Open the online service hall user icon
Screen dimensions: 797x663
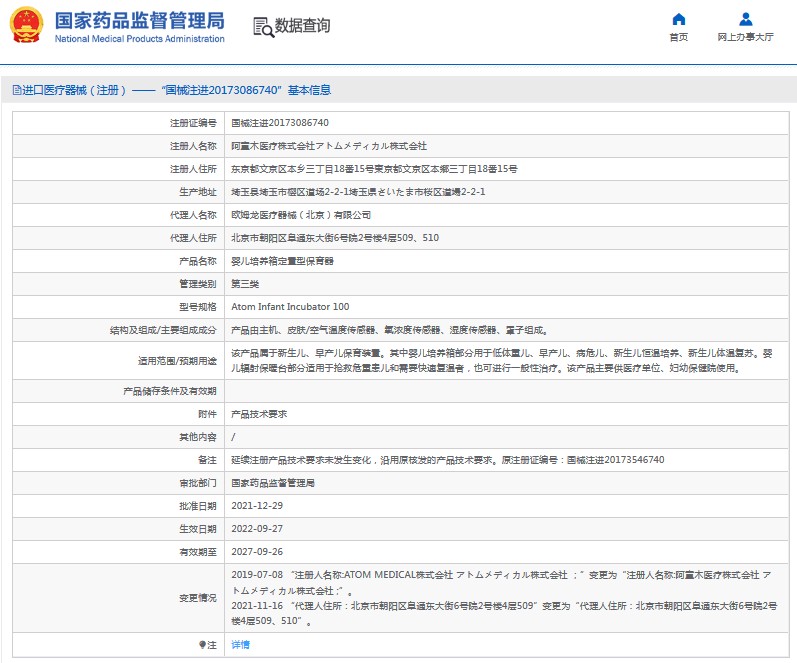(x=746, y=19)
